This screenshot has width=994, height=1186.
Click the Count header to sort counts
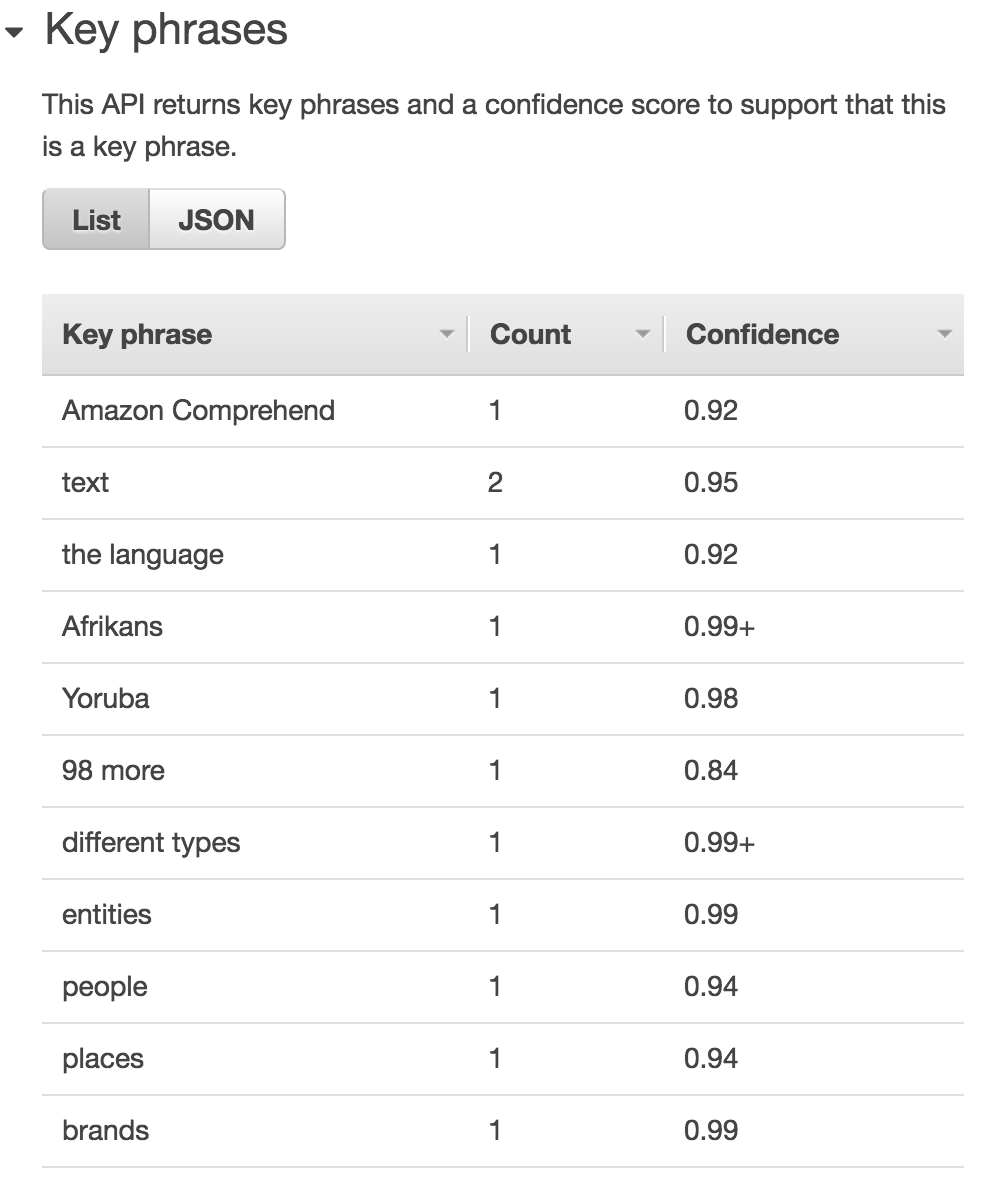click(530, 334)
